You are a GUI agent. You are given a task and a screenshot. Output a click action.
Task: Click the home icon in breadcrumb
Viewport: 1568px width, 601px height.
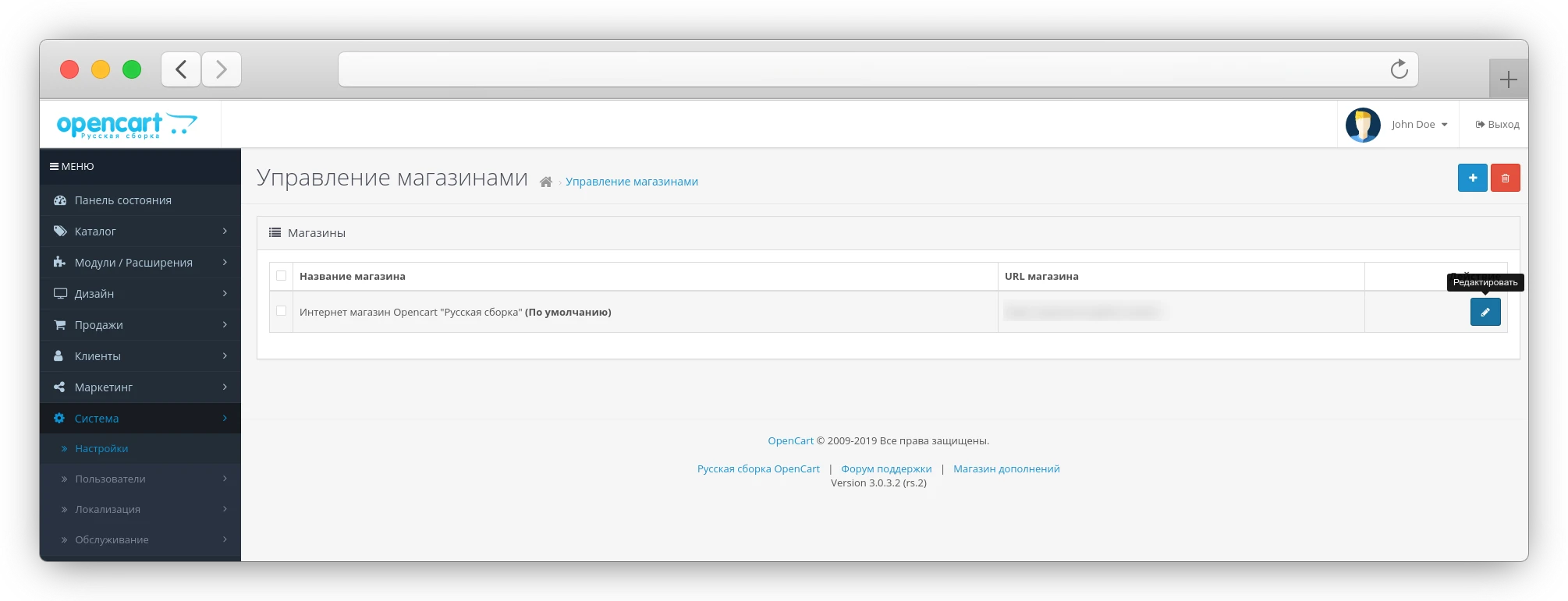(x=546, y=182)
